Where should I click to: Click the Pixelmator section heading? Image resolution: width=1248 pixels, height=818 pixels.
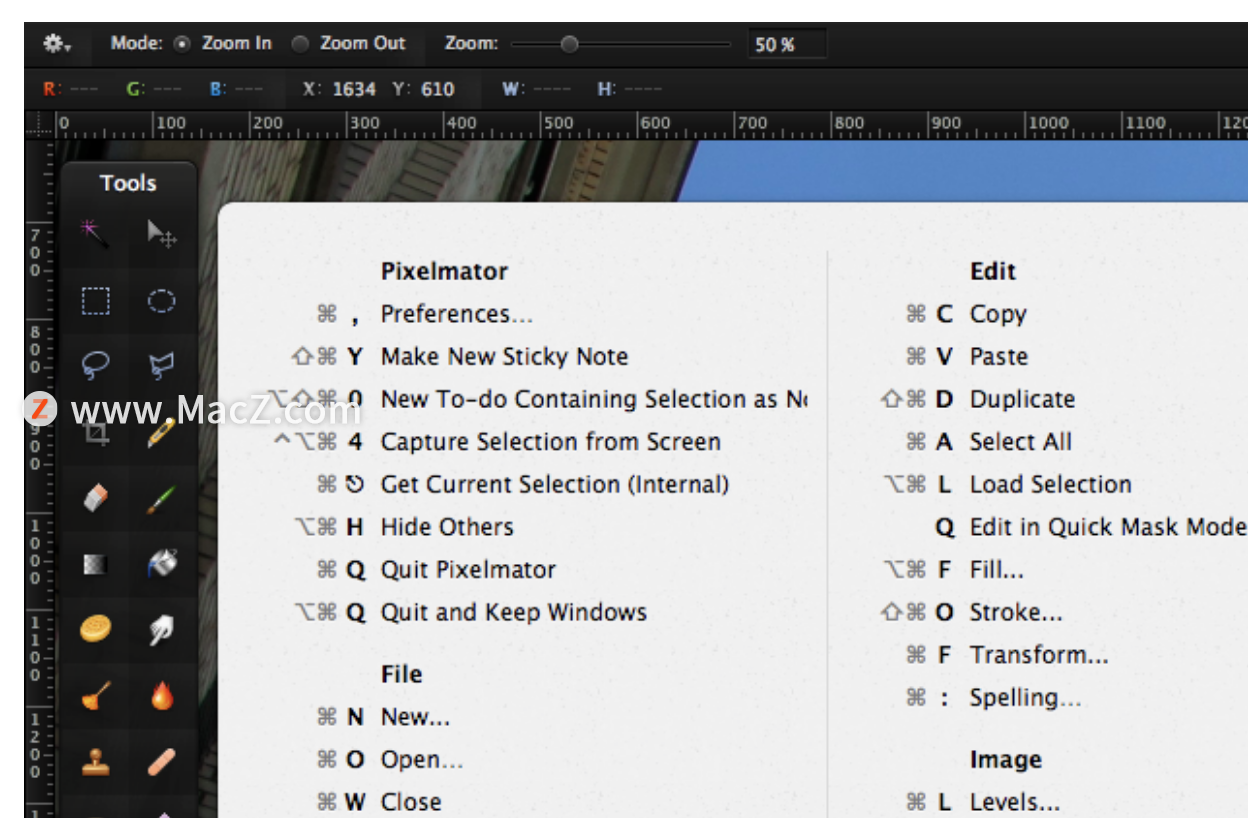pyautogui.click(x=444, y=271)
